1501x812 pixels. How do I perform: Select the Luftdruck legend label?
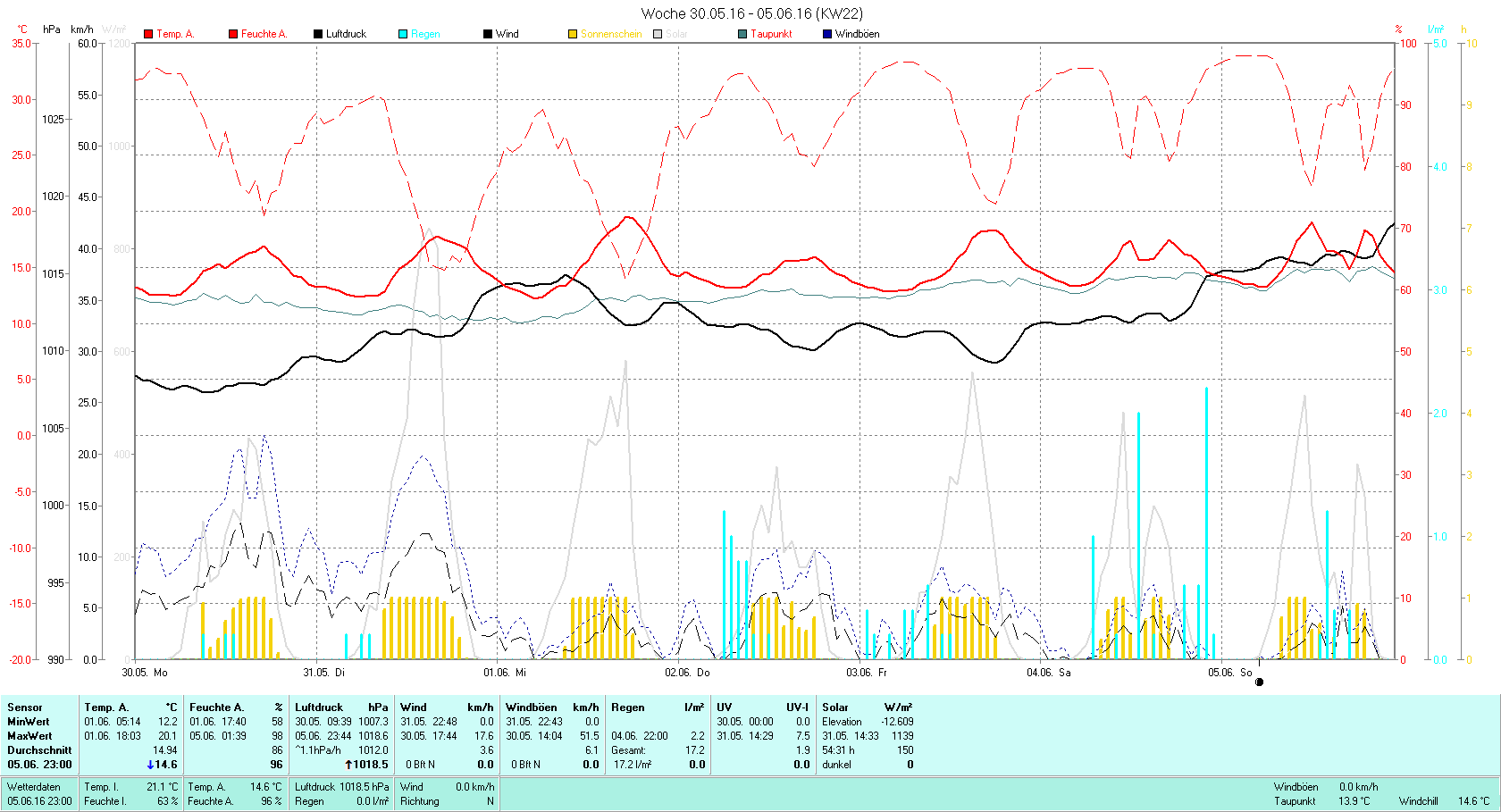click(x=346, y=34)
